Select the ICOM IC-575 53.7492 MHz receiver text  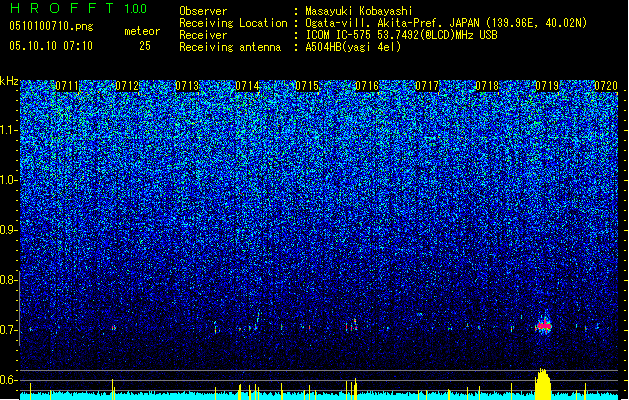tap(401, 35)
